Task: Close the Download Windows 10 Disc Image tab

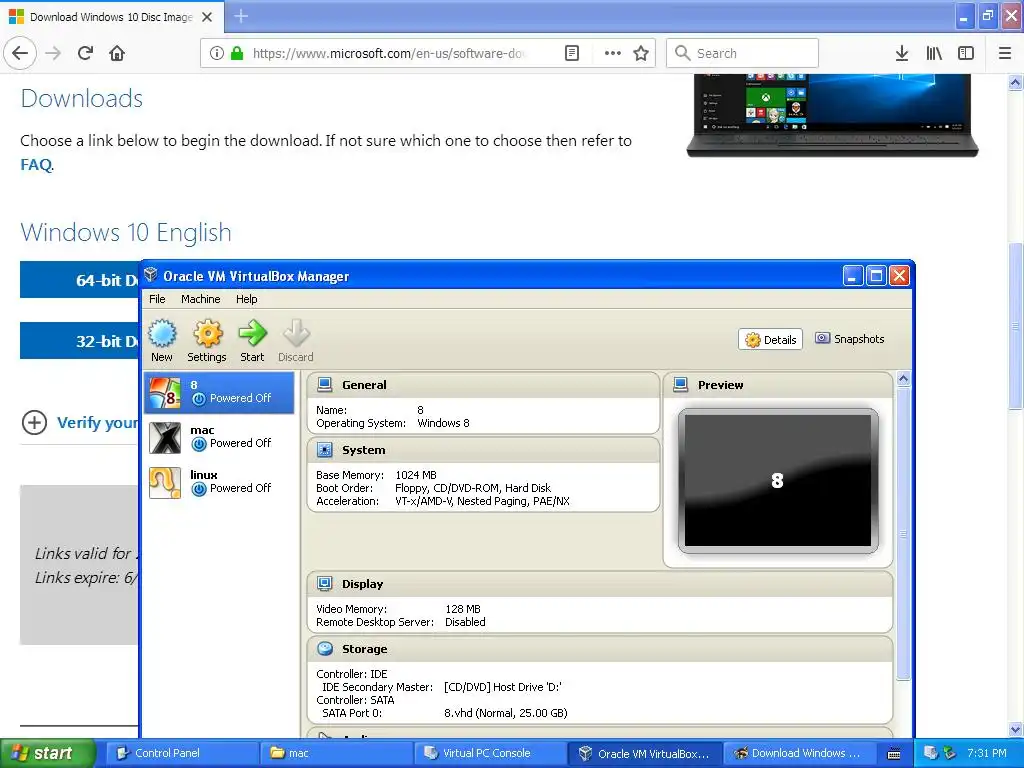Action: [x=207, y=17]
